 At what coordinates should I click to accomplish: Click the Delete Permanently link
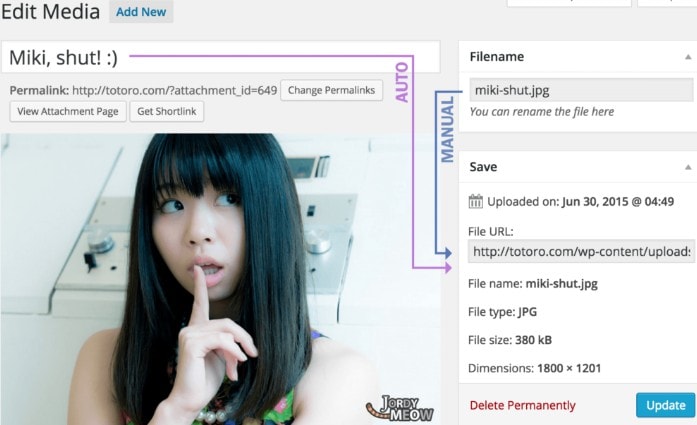tap(522, 405)
